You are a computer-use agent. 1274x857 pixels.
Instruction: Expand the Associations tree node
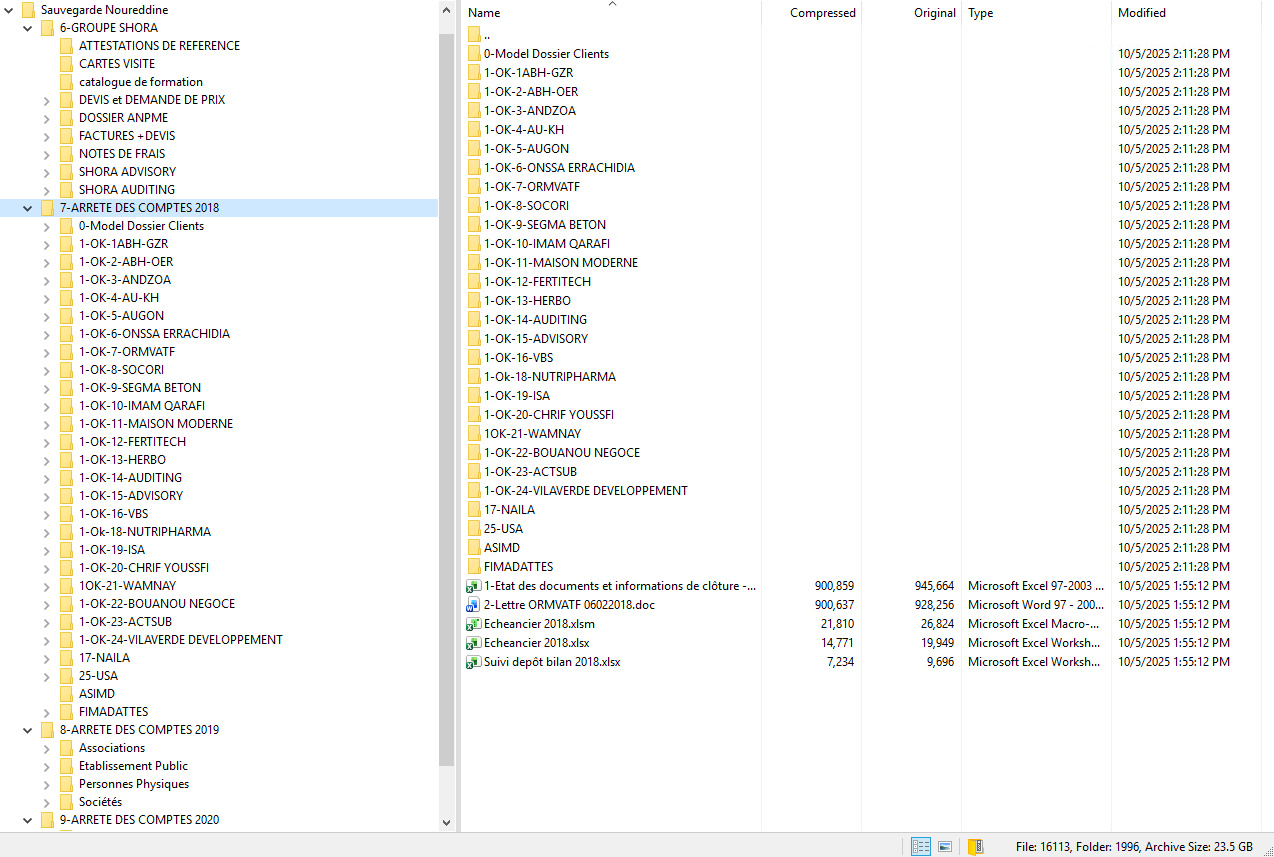(47, 748)
